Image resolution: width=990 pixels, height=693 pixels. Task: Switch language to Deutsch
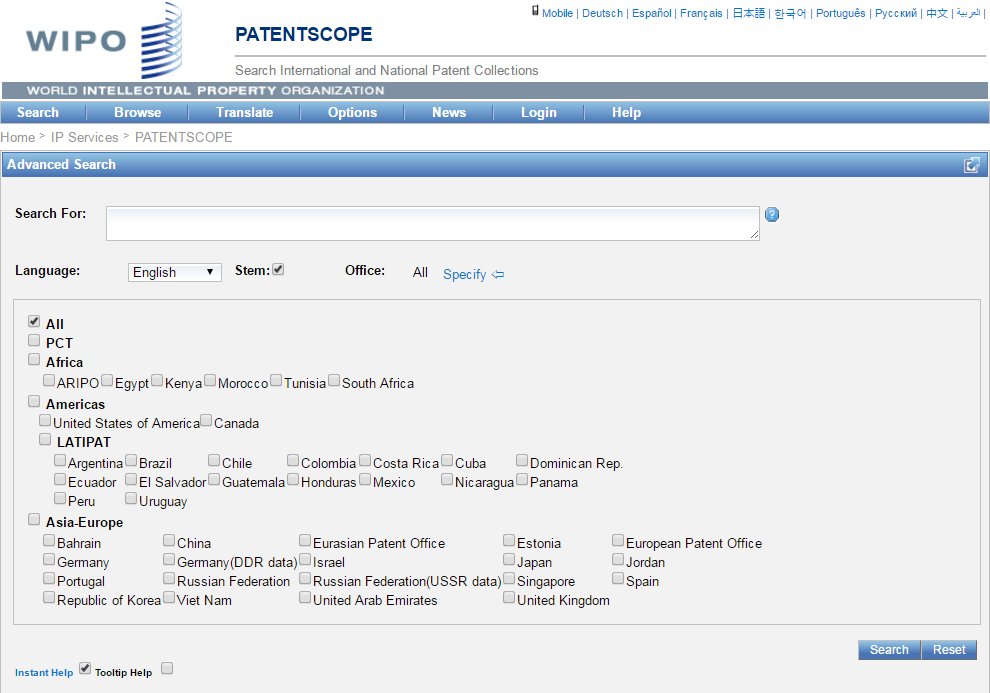point(602,13)
